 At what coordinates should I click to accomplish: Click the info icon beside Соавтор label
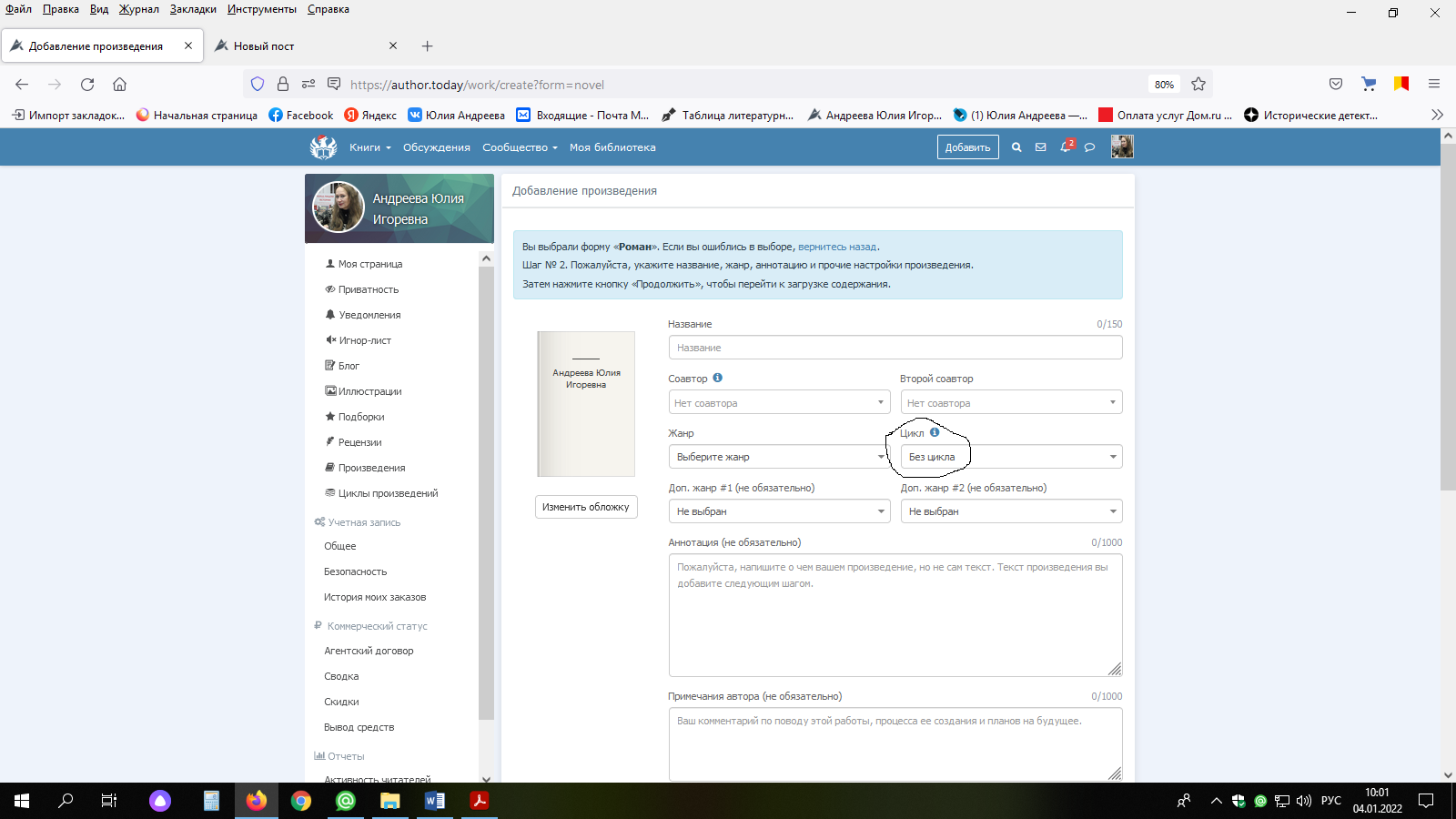[717, 378]
